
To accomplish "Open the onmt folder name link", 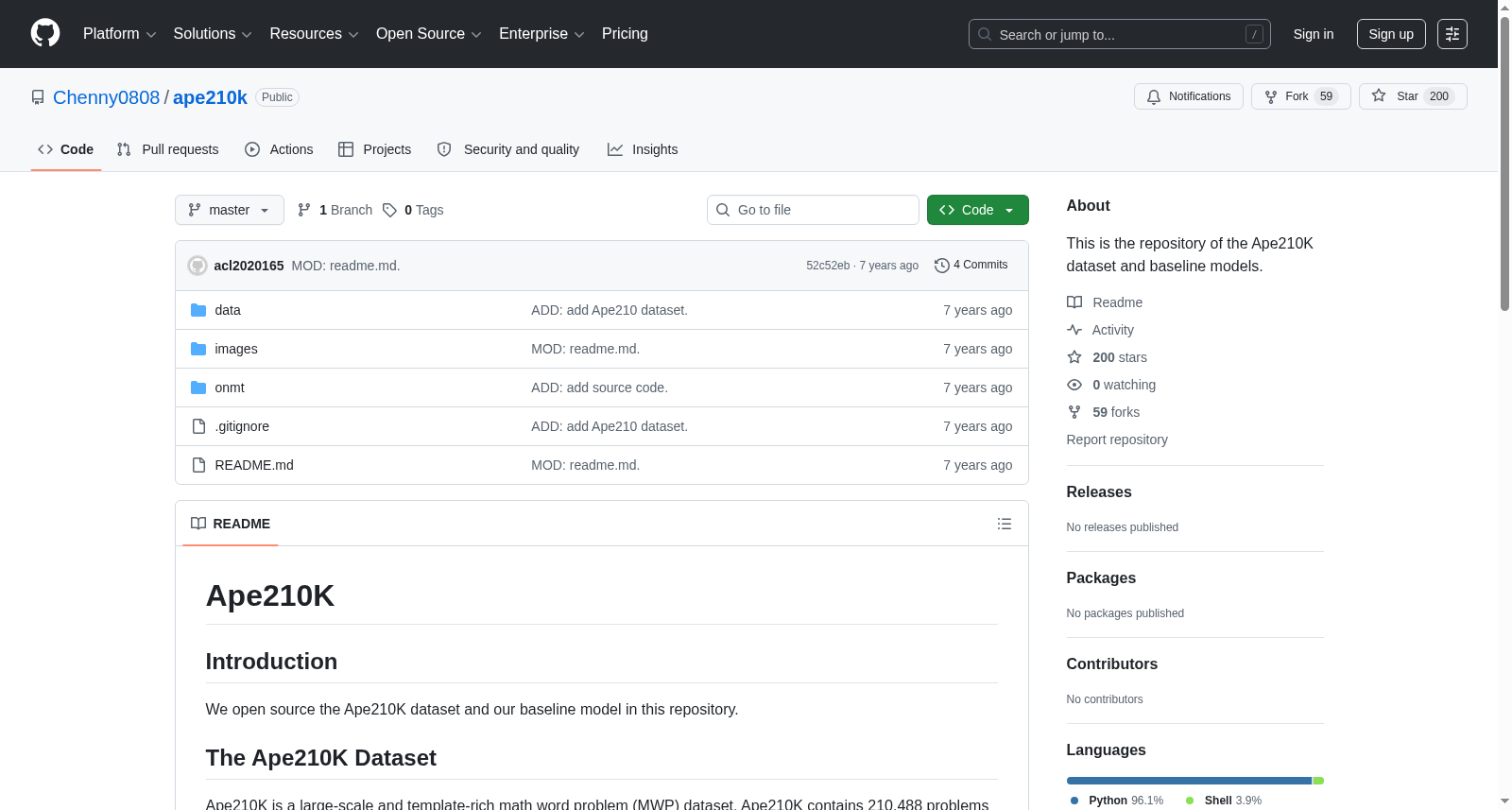I will 230,388.
